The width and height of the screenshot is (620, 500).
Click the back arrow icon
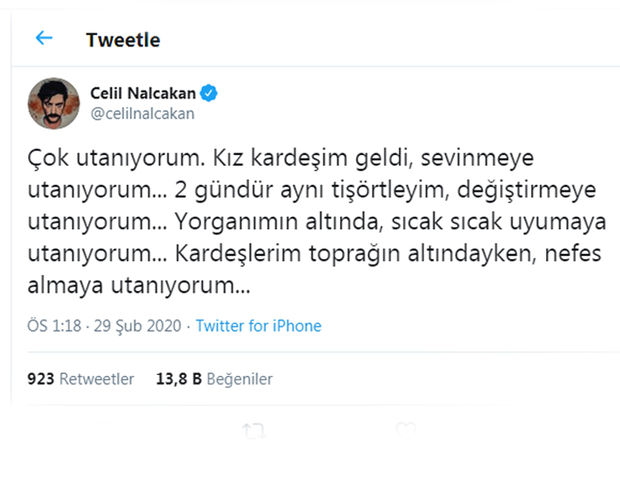click(x=43, y=39)
